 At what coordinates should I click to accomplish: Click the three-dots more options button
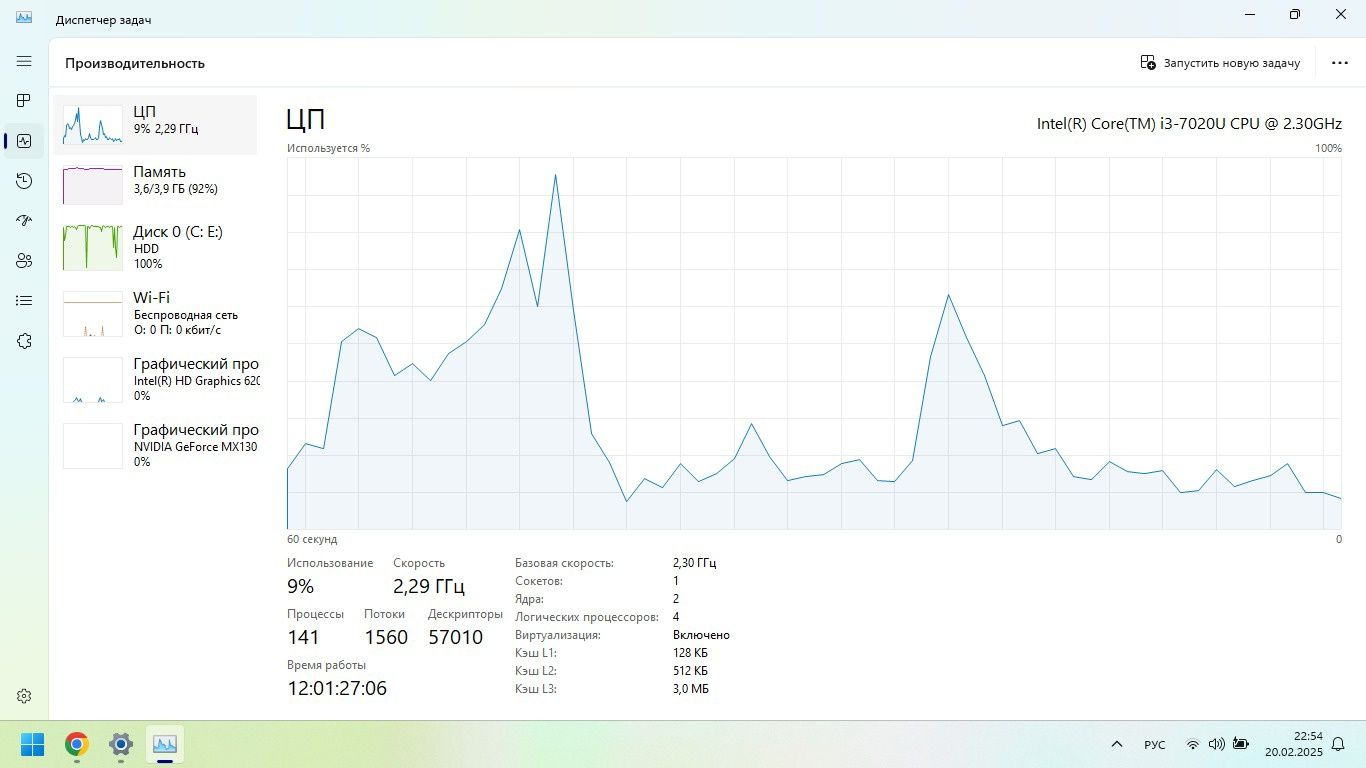pos(1340,63)
